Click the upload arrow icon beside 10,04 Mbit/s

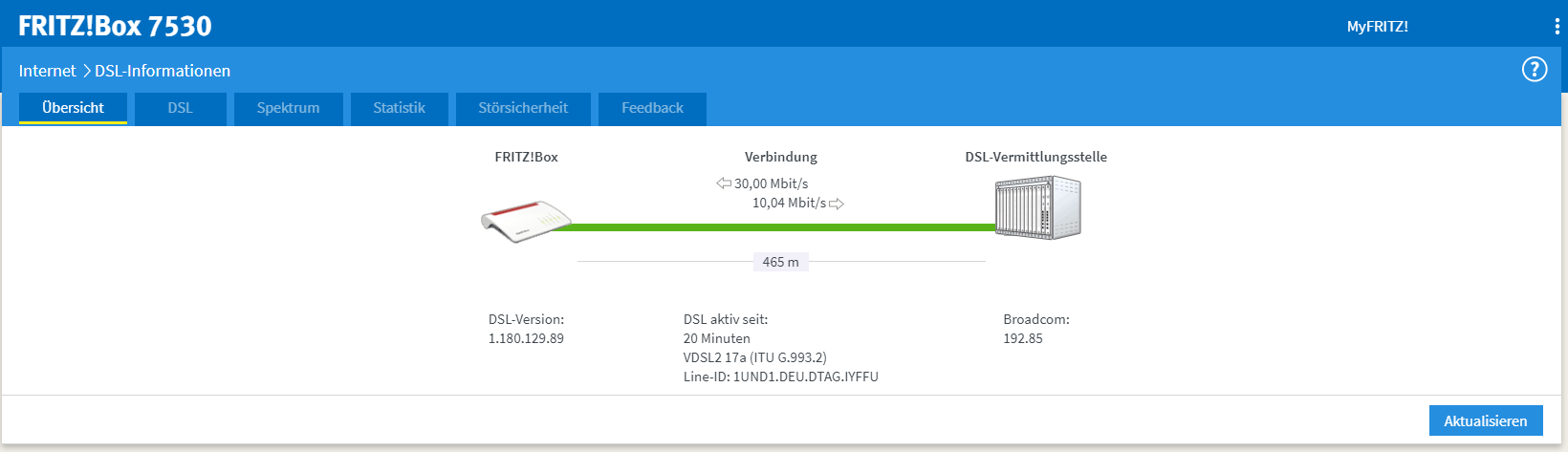(x=837, y=204)
